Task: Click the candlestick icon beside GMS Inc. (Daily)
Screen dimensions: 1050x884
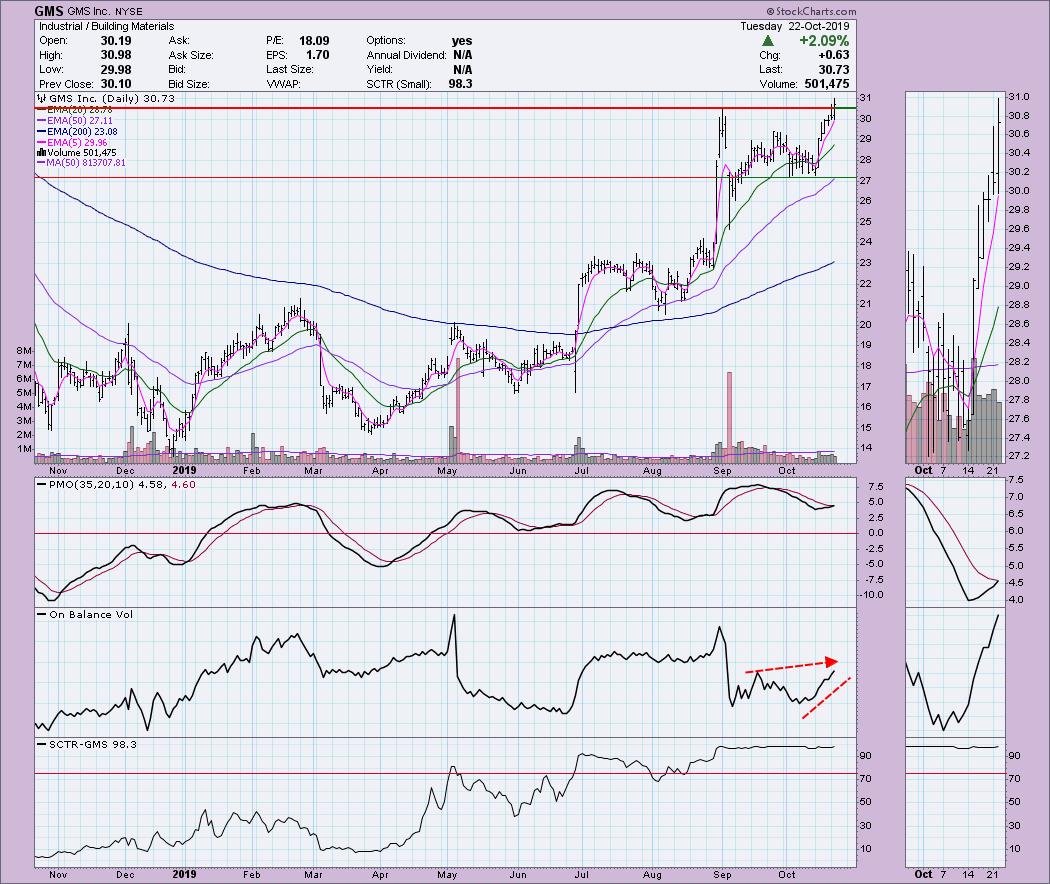Action: (42, 99)
